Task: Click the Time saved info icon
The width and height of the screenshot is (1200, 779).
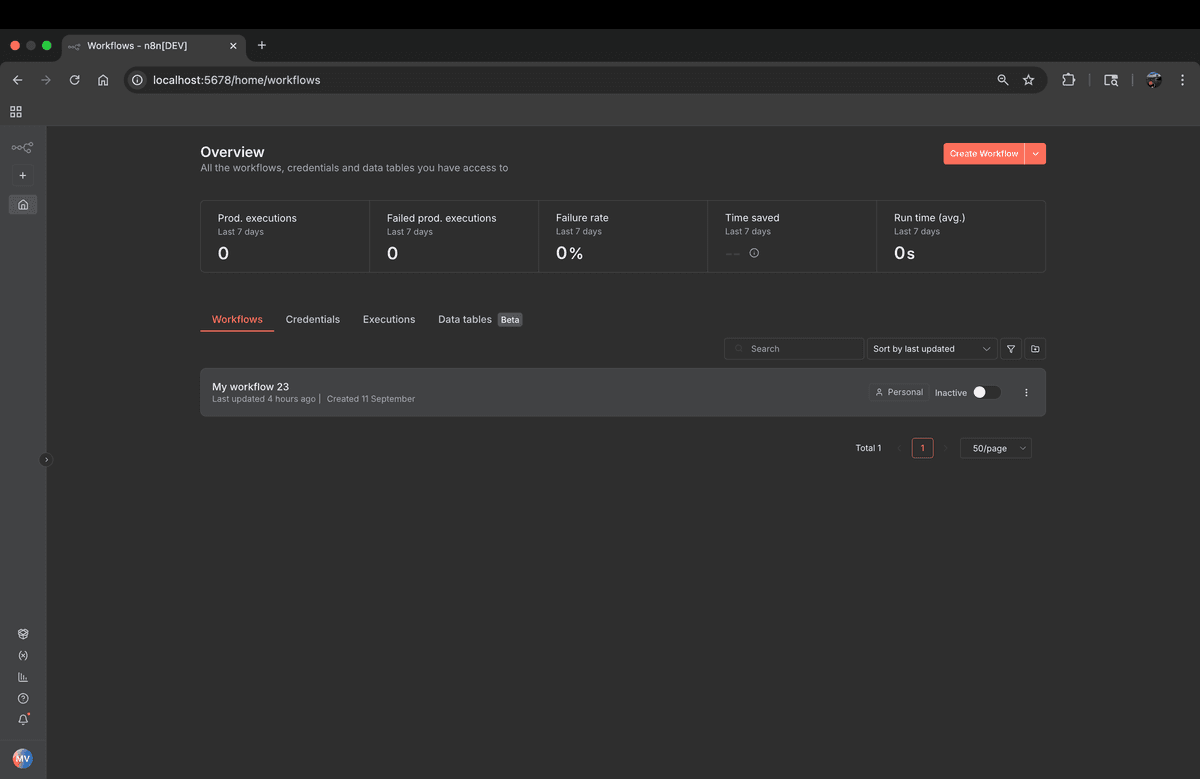Action: click(x=754, y=253)
